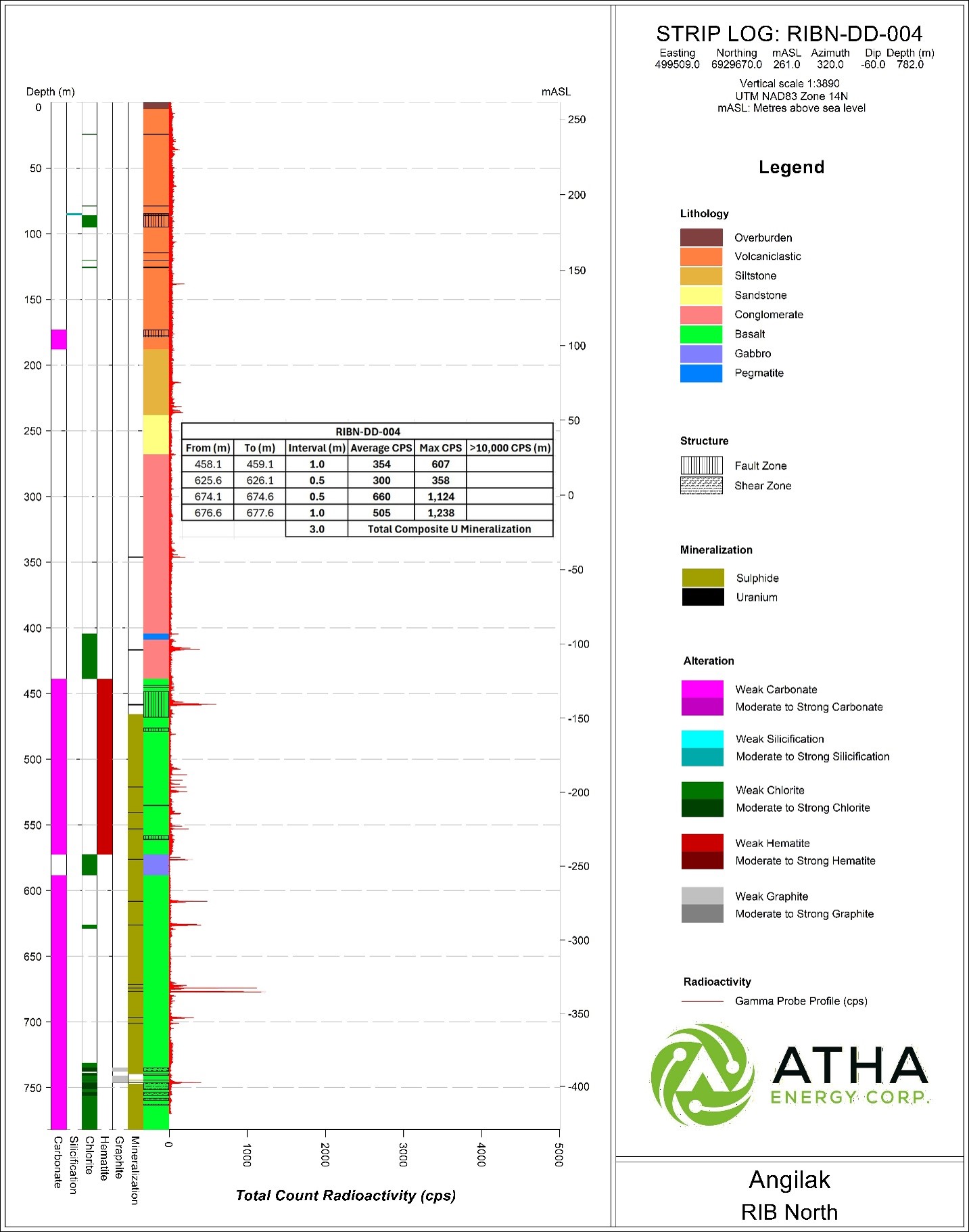Select the mASL axis label above the elevation scale

[556, 91]
